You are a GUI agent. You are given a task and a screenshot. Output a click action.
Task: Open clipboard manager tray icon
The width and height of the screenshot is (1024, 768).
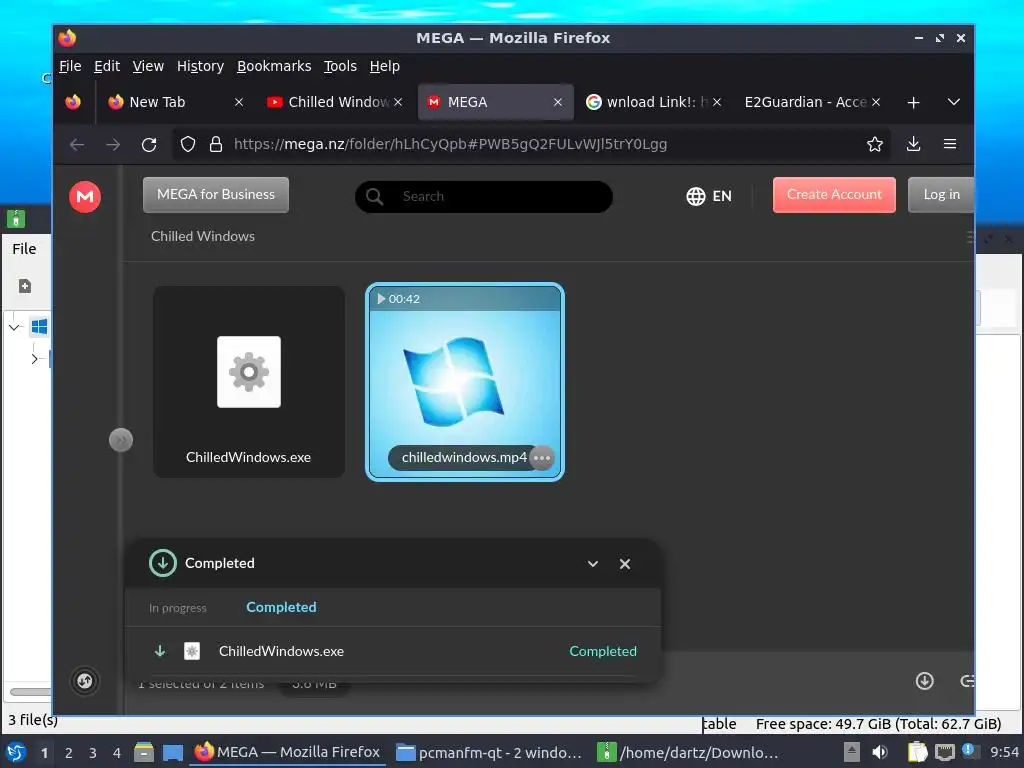pos(917,752)
